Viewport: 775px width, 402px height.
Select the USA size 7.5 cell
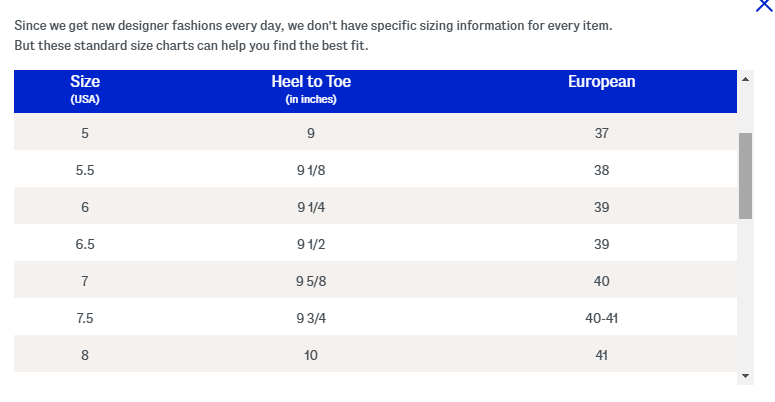85,318
